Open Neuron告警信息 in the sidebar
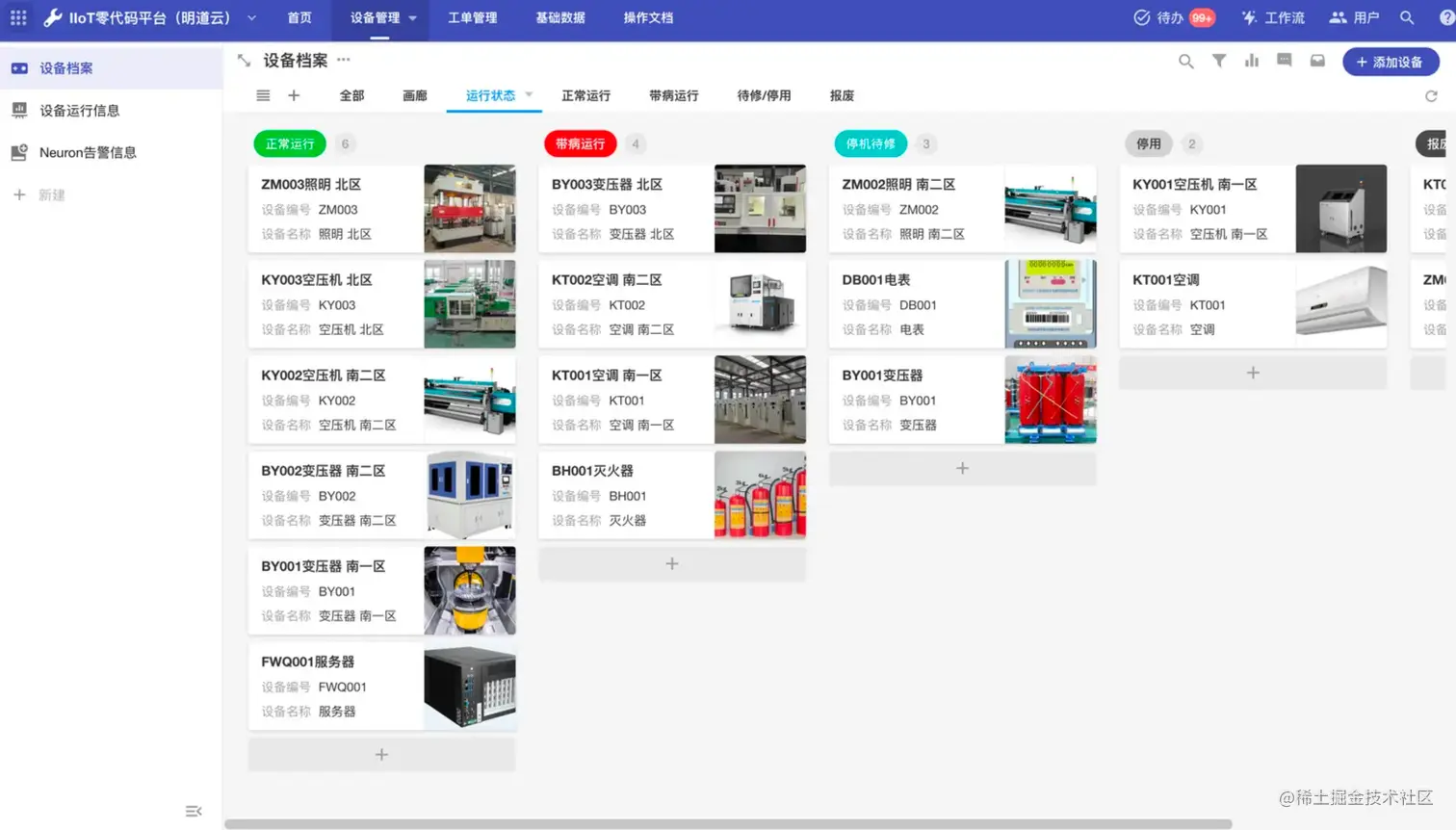This screenshot has height=830, width=1456. [111, 153]
